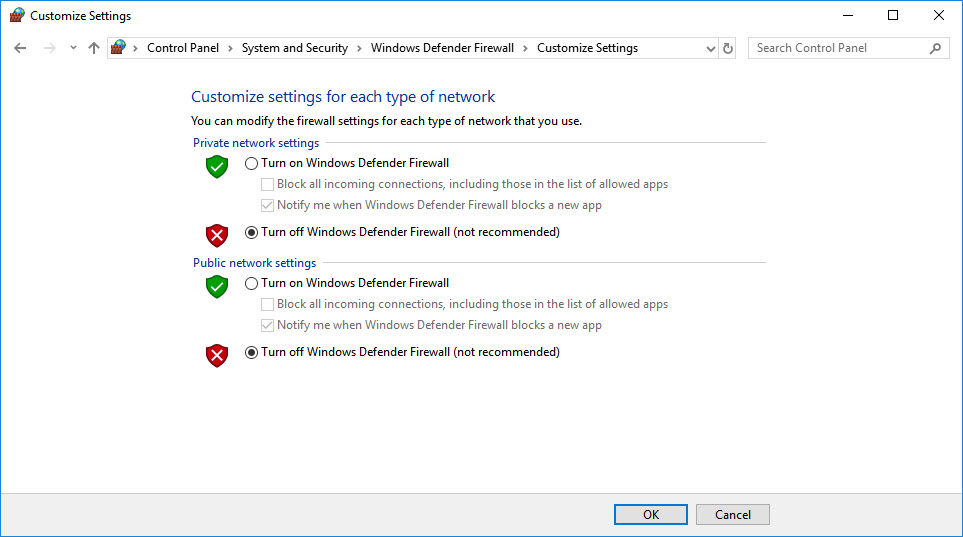Click the Up arrow to parent folder
The image size is (963, 537).
click(x=94, y=48)
